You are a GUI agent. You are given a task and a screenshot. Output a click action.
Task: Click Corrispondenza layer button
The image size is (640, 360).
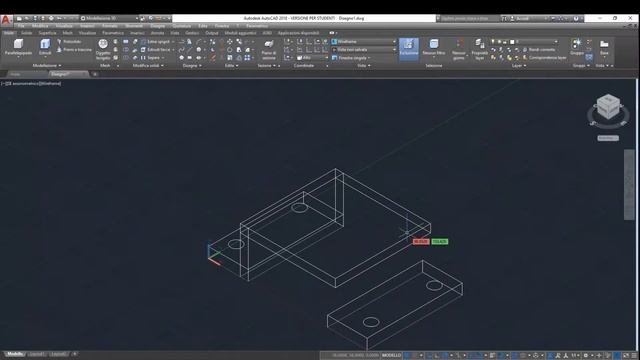coord(544,58)
